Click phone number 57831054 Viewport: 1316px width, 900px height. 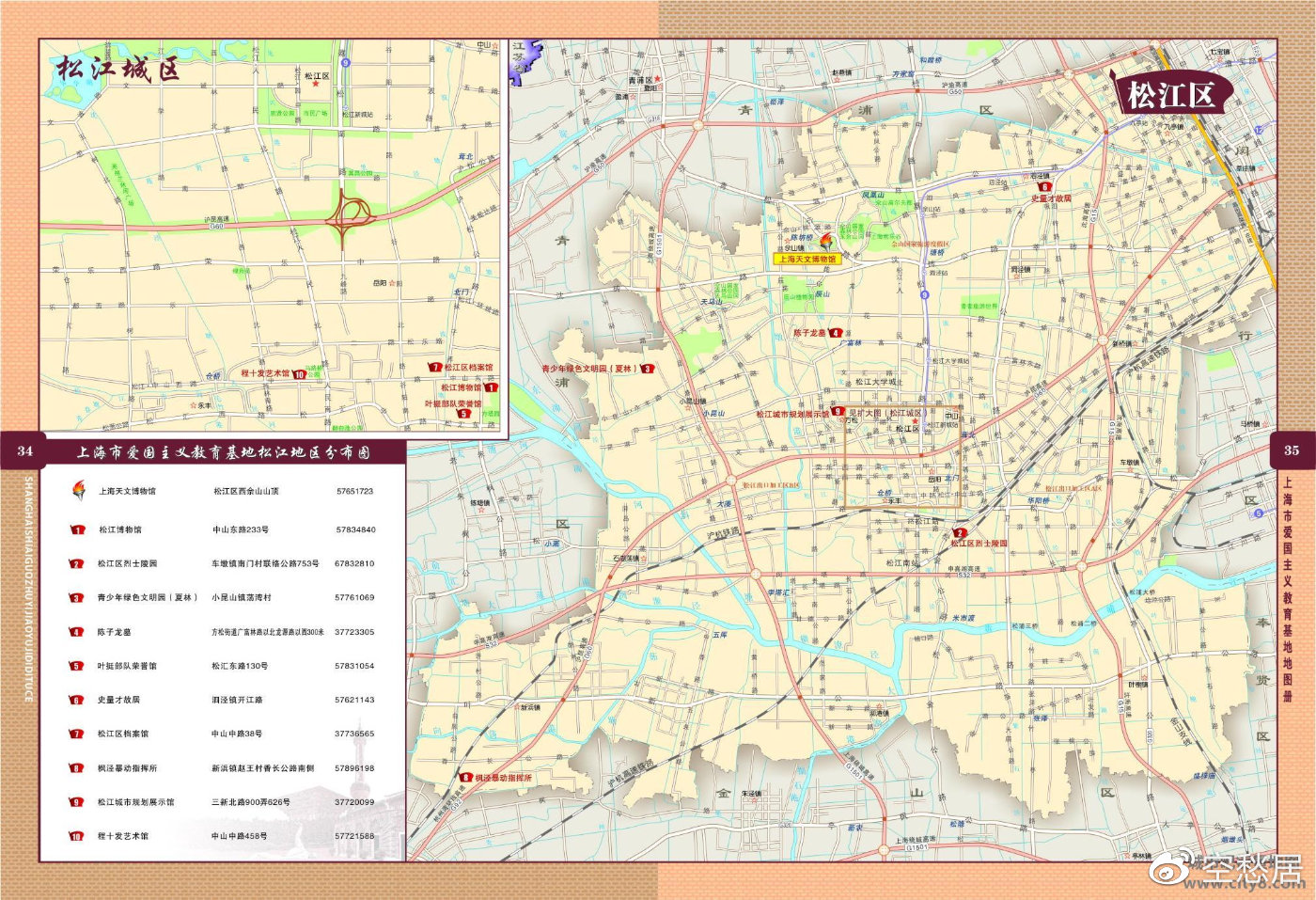tap(354, 666)
